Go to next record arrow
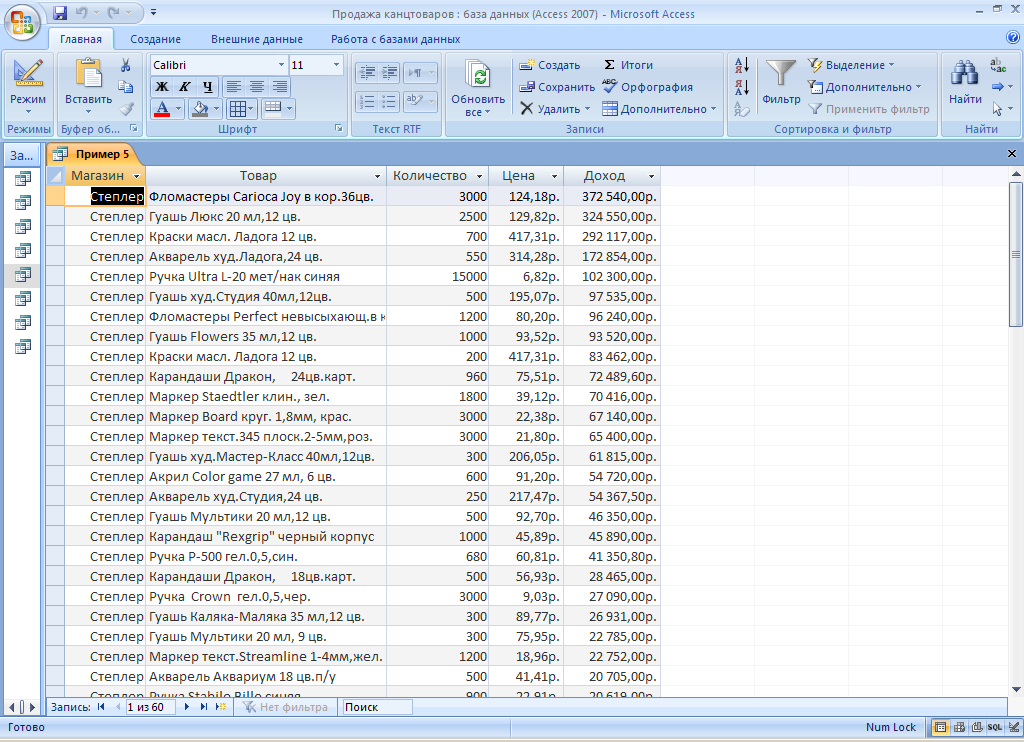 coord(187,707)
